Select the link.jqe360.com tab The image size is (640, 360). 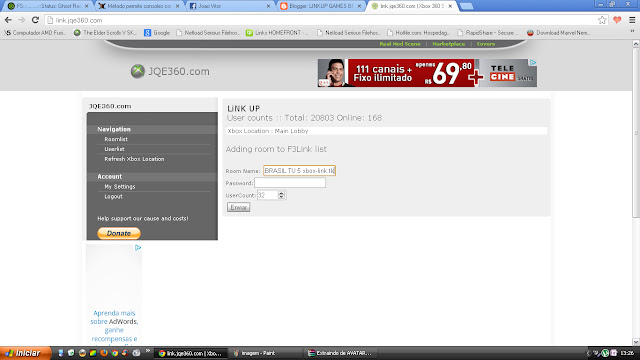[411, 6]
